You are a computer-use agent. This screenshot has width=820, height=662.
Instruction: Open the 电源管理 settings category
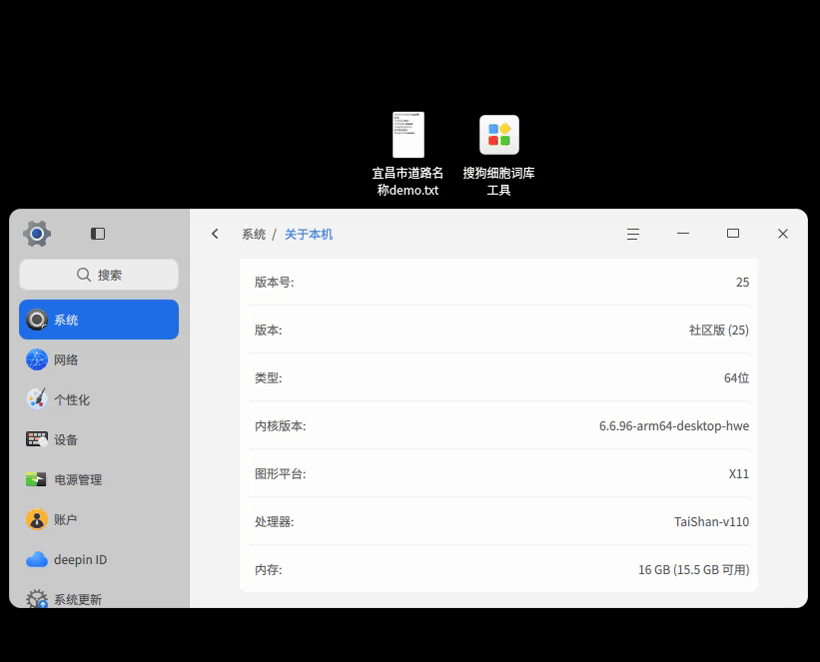[x=99, y=480]
